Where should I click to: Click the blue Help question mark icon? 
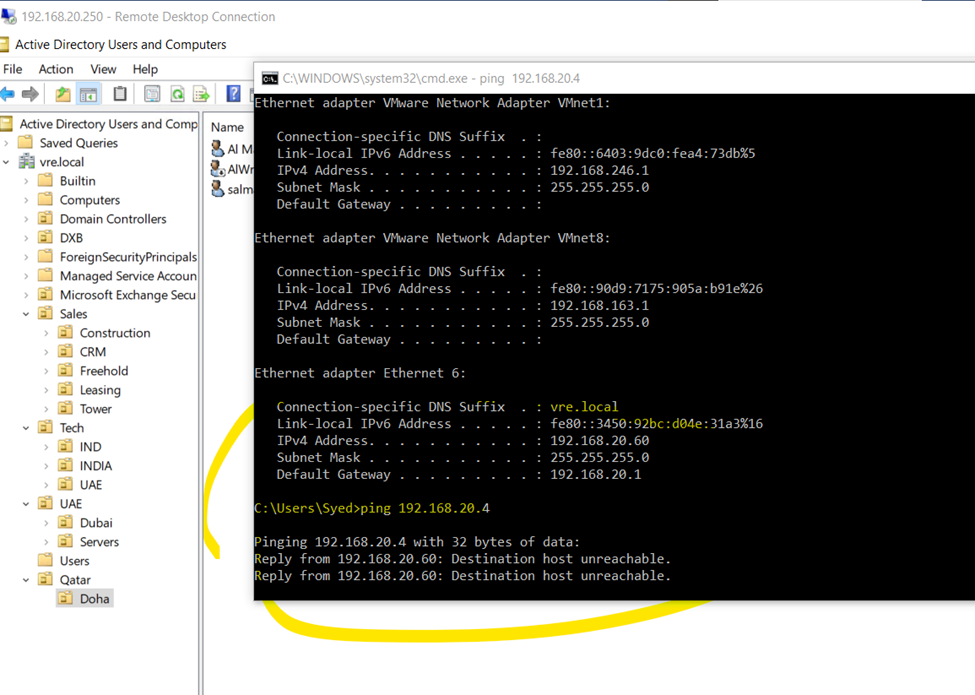233,94
